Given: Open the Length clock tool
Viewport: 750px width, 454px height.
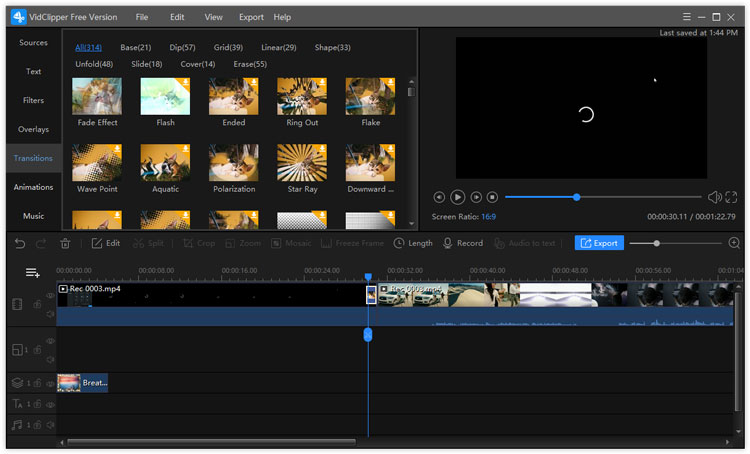Looking at the screenshot, I should coord(413,244).
